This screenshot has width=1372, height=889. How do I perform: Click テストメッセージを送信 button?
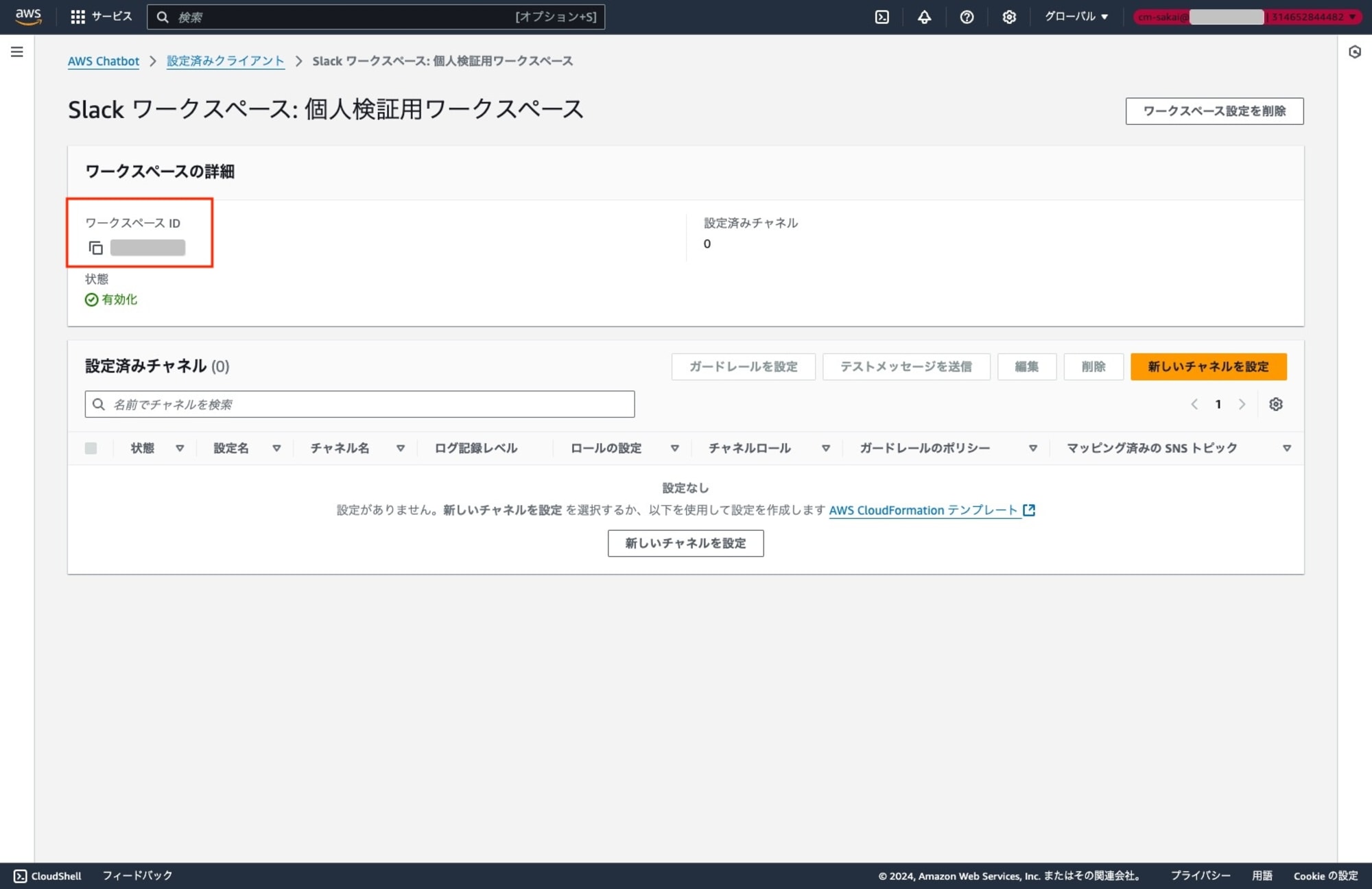coord(906,366)
